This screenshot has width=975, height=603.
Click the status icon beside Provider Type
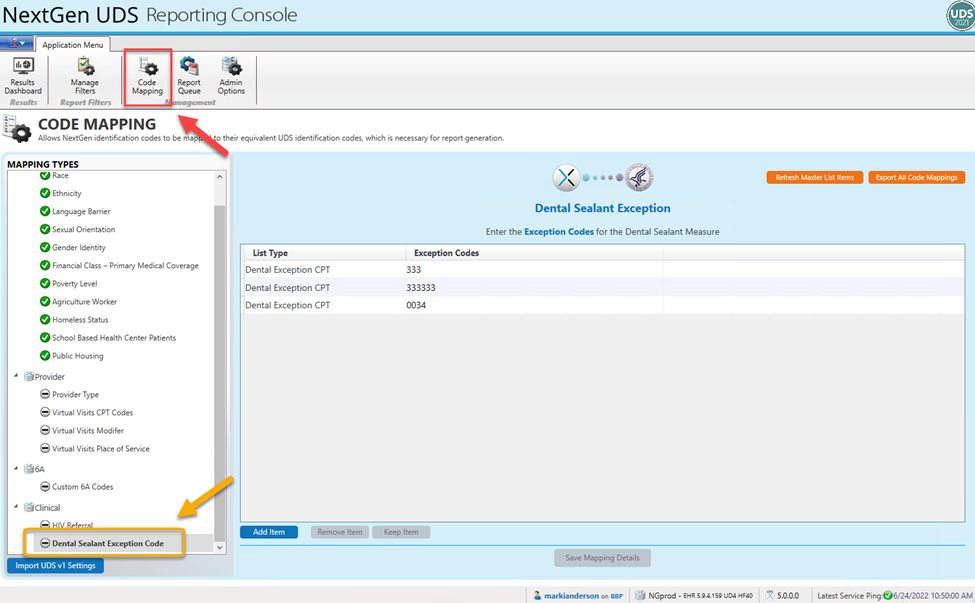pyautogui.click(x=45, y=394)
